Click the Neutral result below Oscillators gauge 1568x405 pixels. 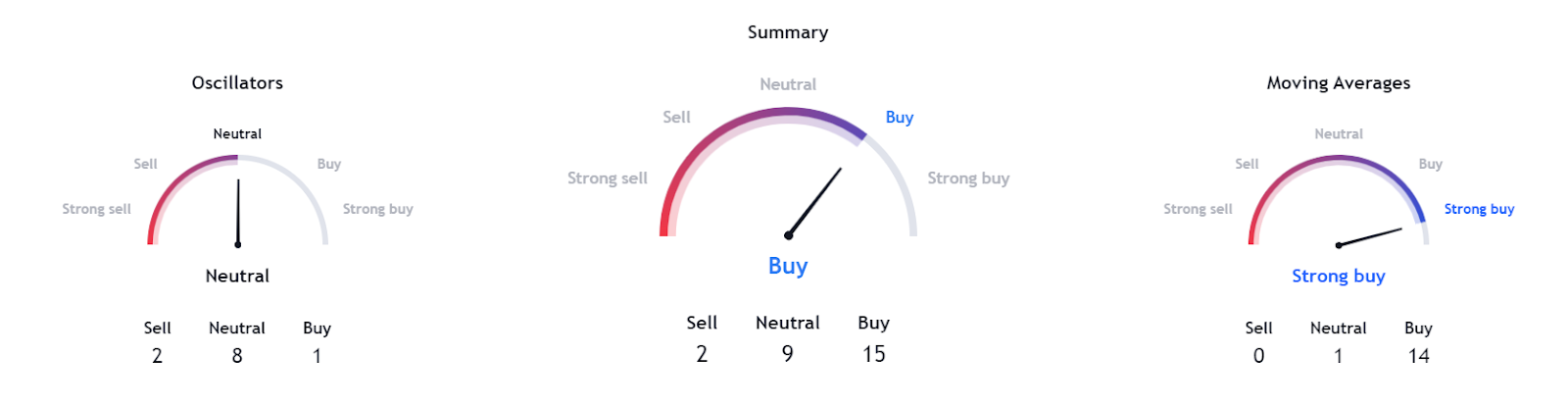click(x=237, y=277)
